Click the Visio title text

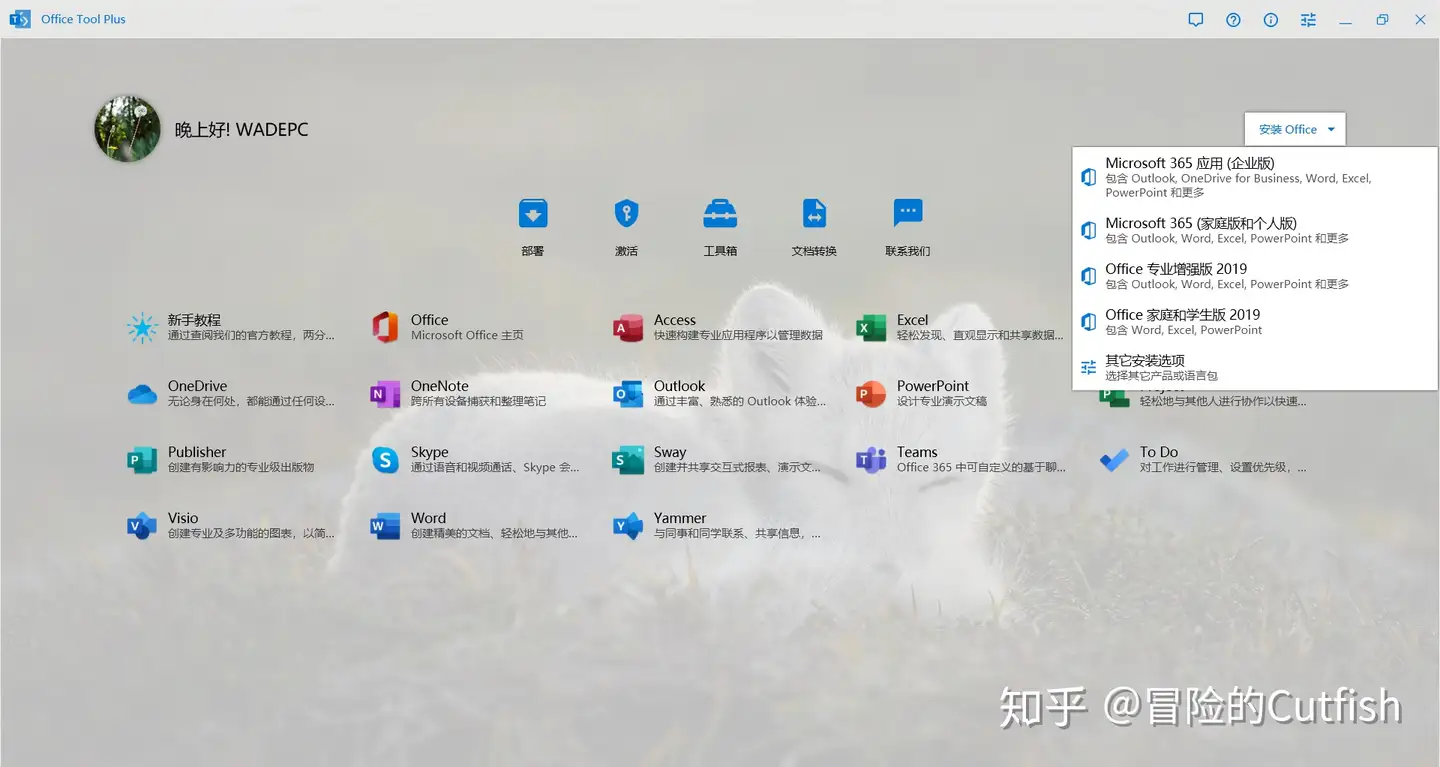coord(183,518)
